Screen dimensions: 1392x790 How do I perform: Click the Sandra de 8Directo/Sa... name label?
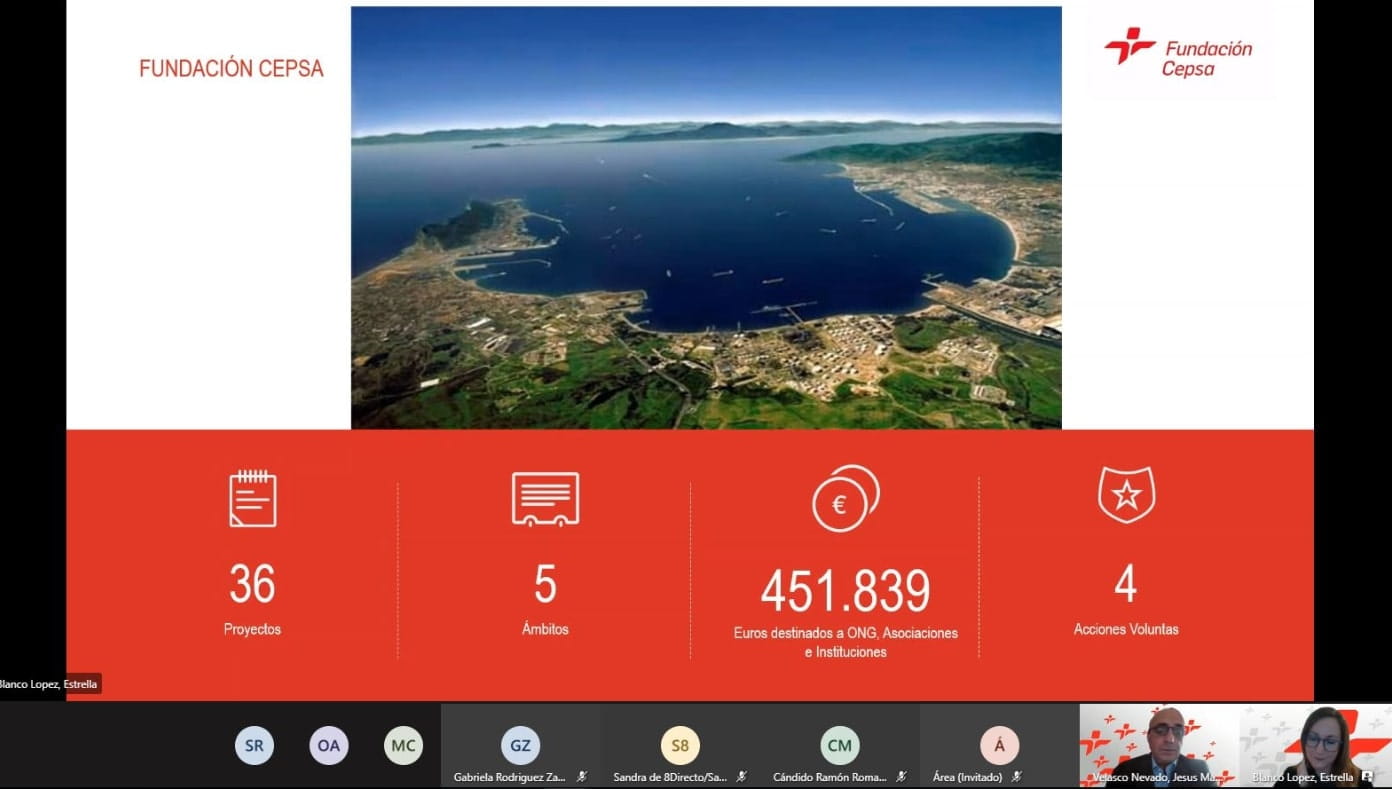670,777
